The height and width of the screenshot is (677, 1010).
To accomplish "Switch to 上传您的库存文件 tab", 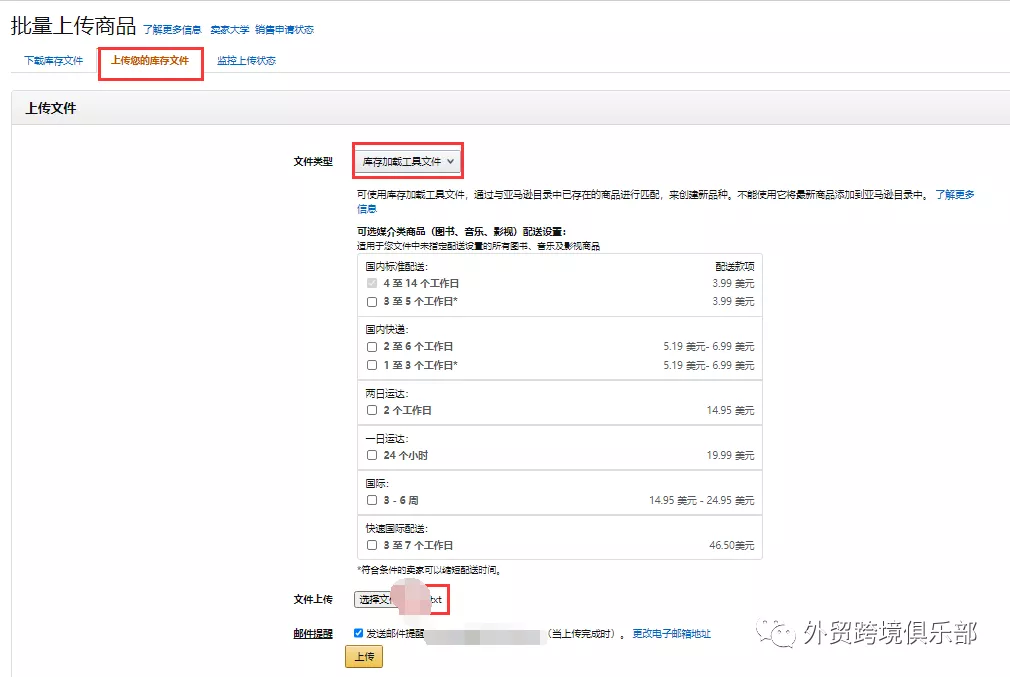I will pyautogui.click(x=150, y=61).
